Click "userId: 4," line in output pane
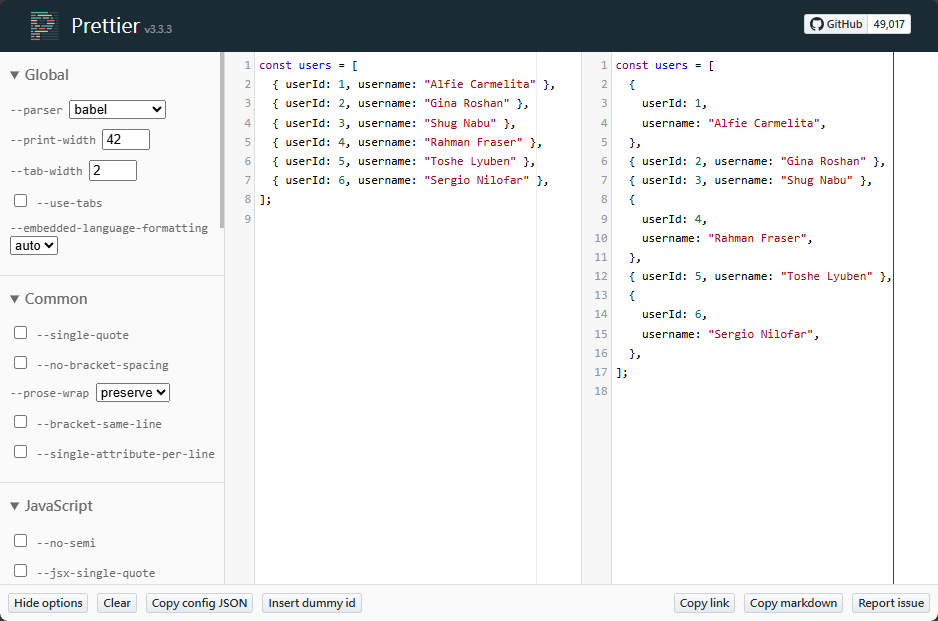 tap(674, 219)
